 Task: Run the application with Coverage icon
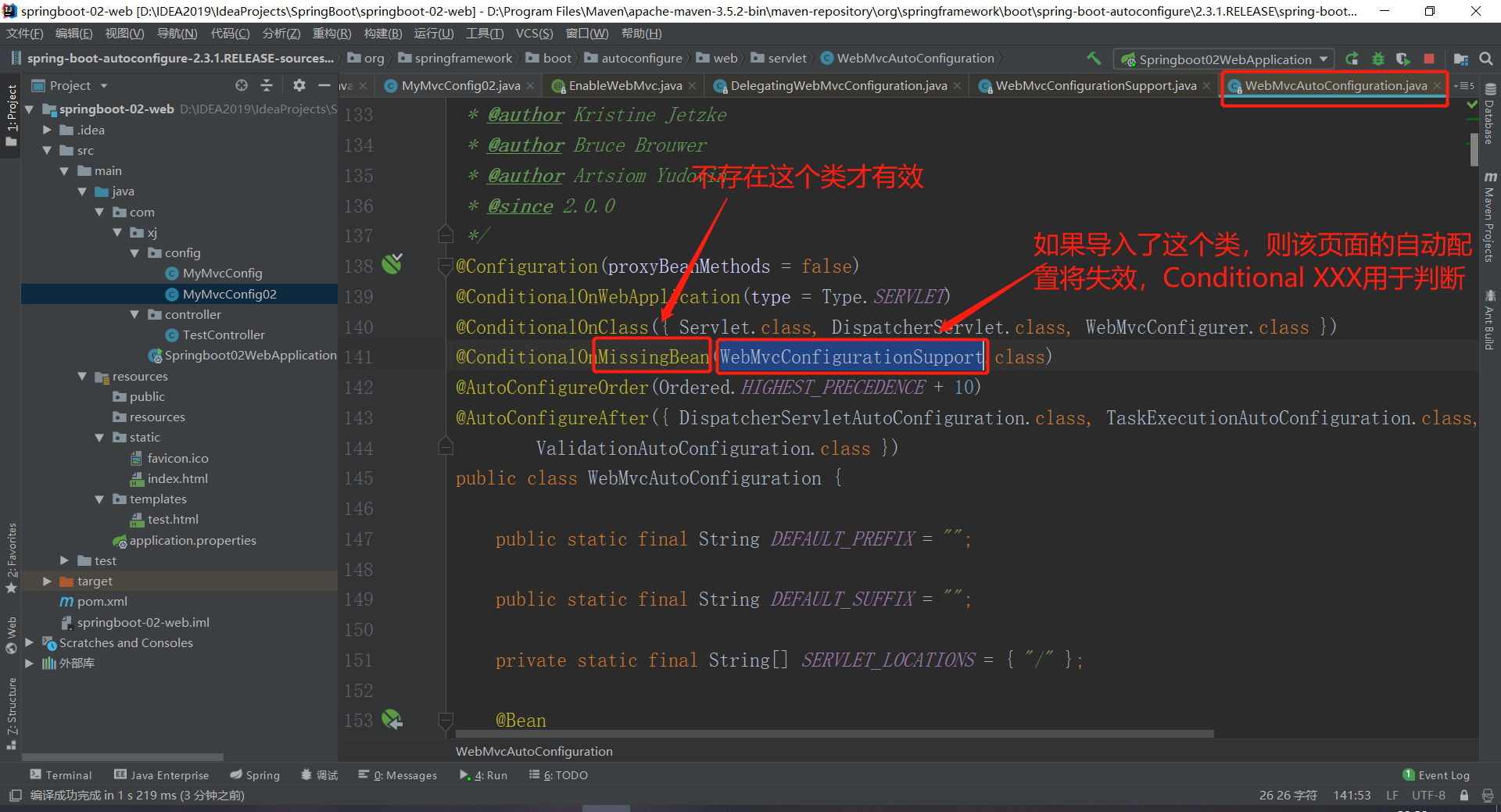(x=1402, y=59)
